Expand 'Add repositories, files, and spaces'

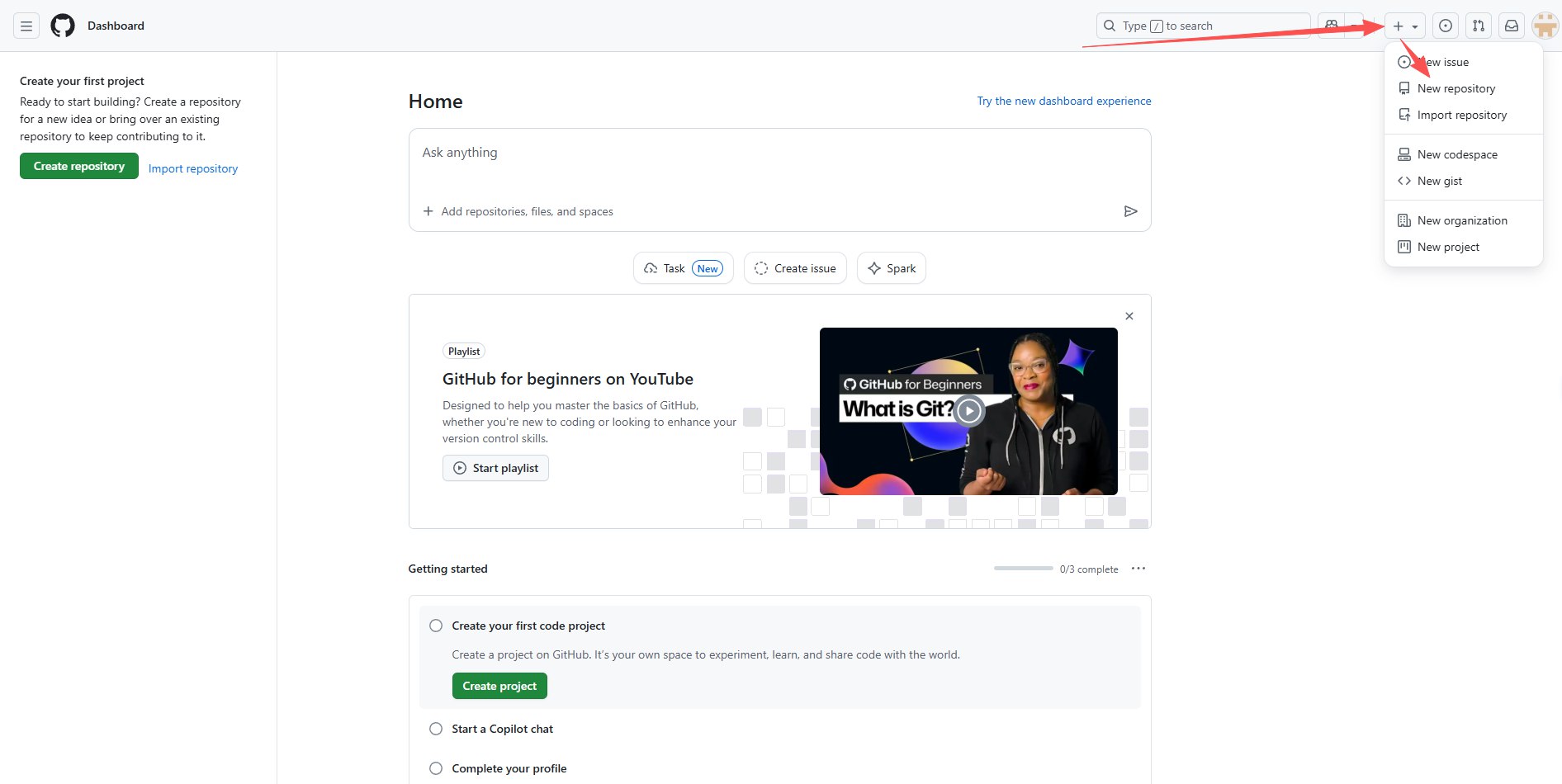point(518,211)
